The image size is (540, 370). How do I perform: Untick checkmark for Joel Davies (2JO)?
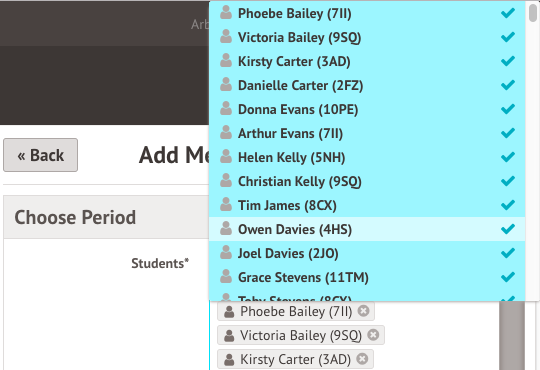[x=508, y=253]
